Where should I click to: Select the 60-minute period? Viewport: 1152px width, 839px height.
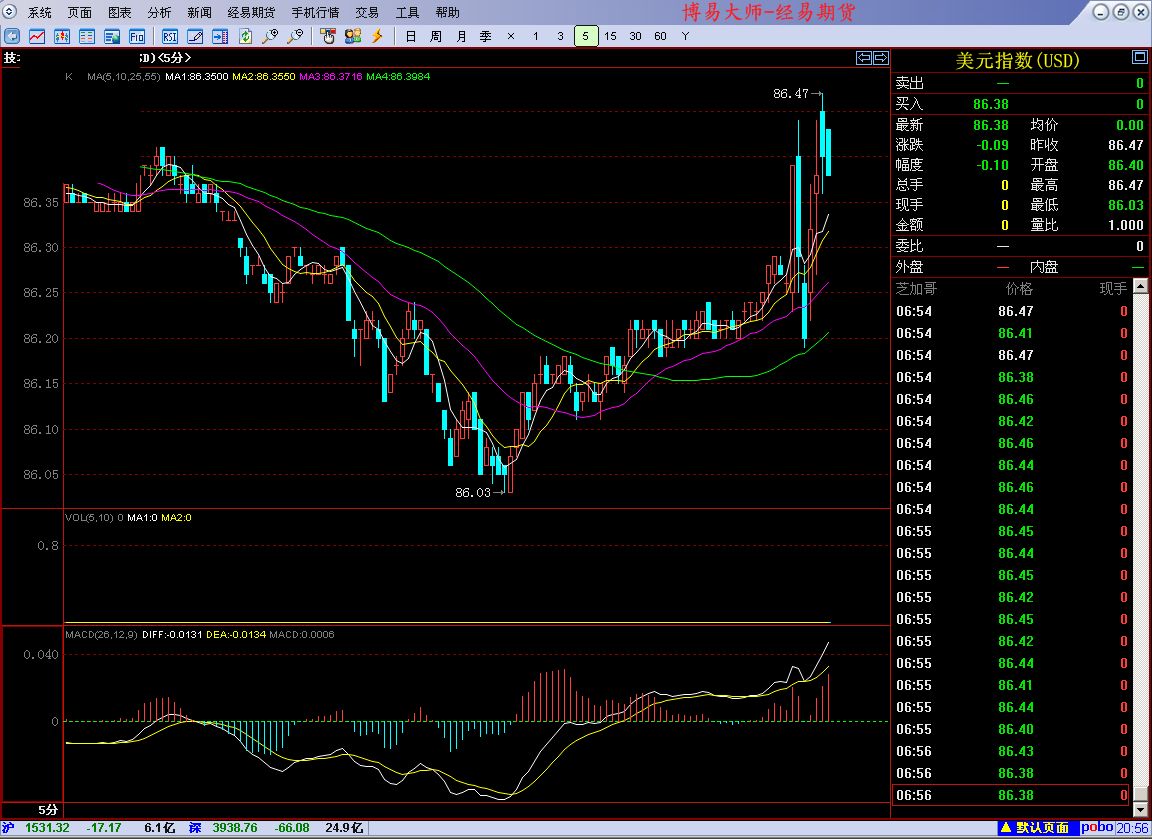click(660, 36)
